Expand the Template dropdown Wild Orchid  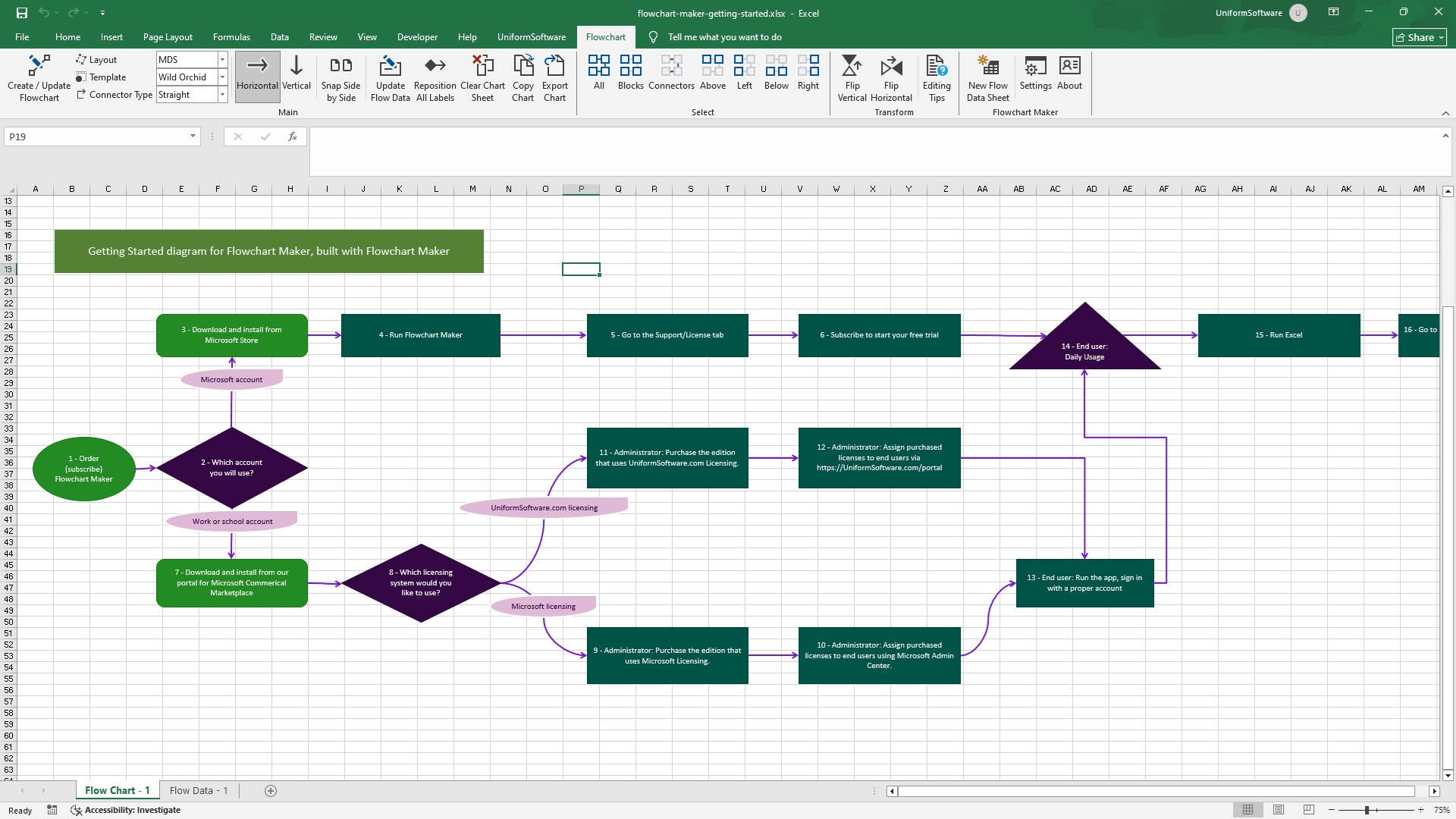[222, 77]
